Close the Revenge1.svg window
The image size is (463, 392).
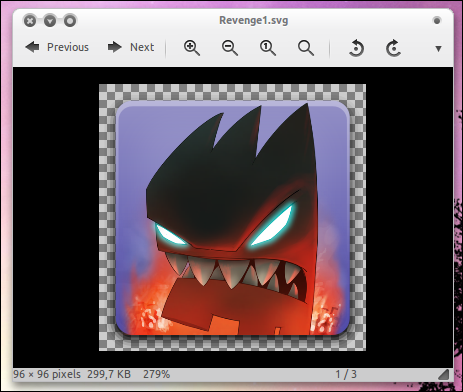[x=30, y=21]
